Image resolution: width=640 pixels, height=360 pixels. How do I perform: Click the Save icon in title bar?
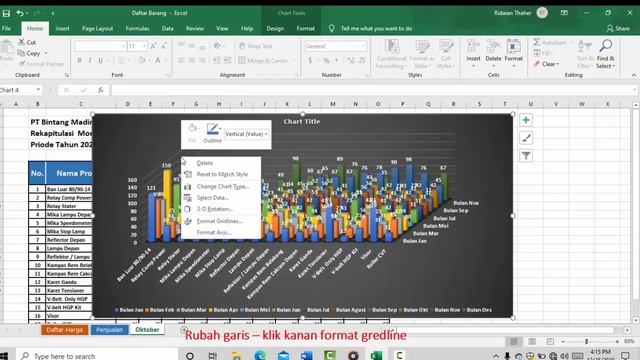(x=6, y=13)
